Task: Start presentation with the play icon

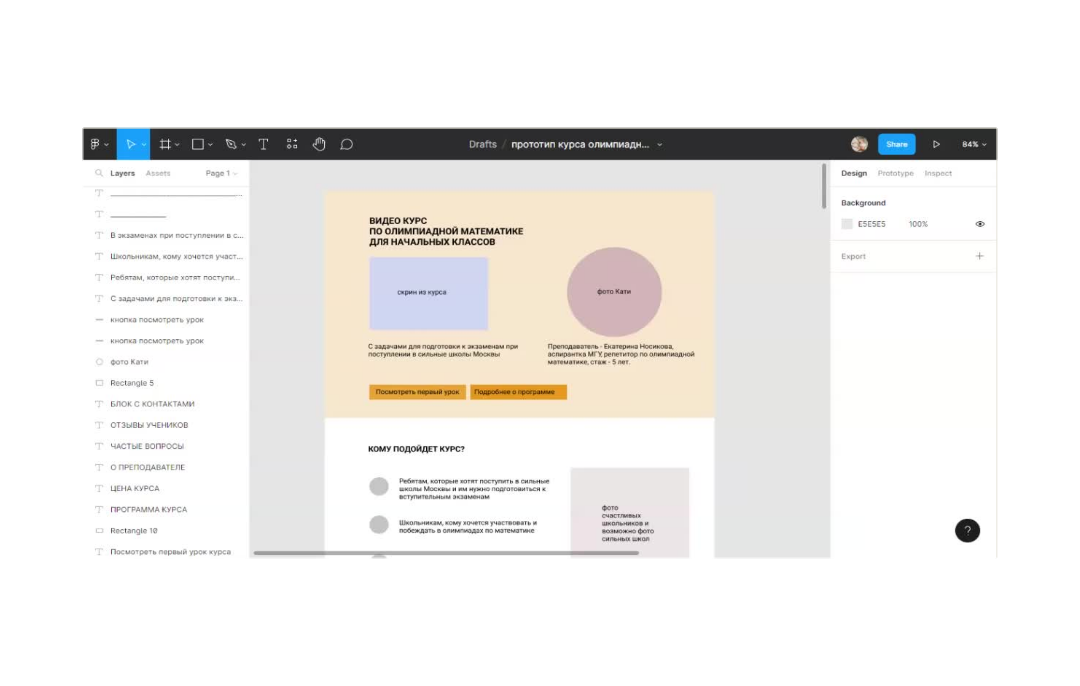Action: (x=936, y=144)
